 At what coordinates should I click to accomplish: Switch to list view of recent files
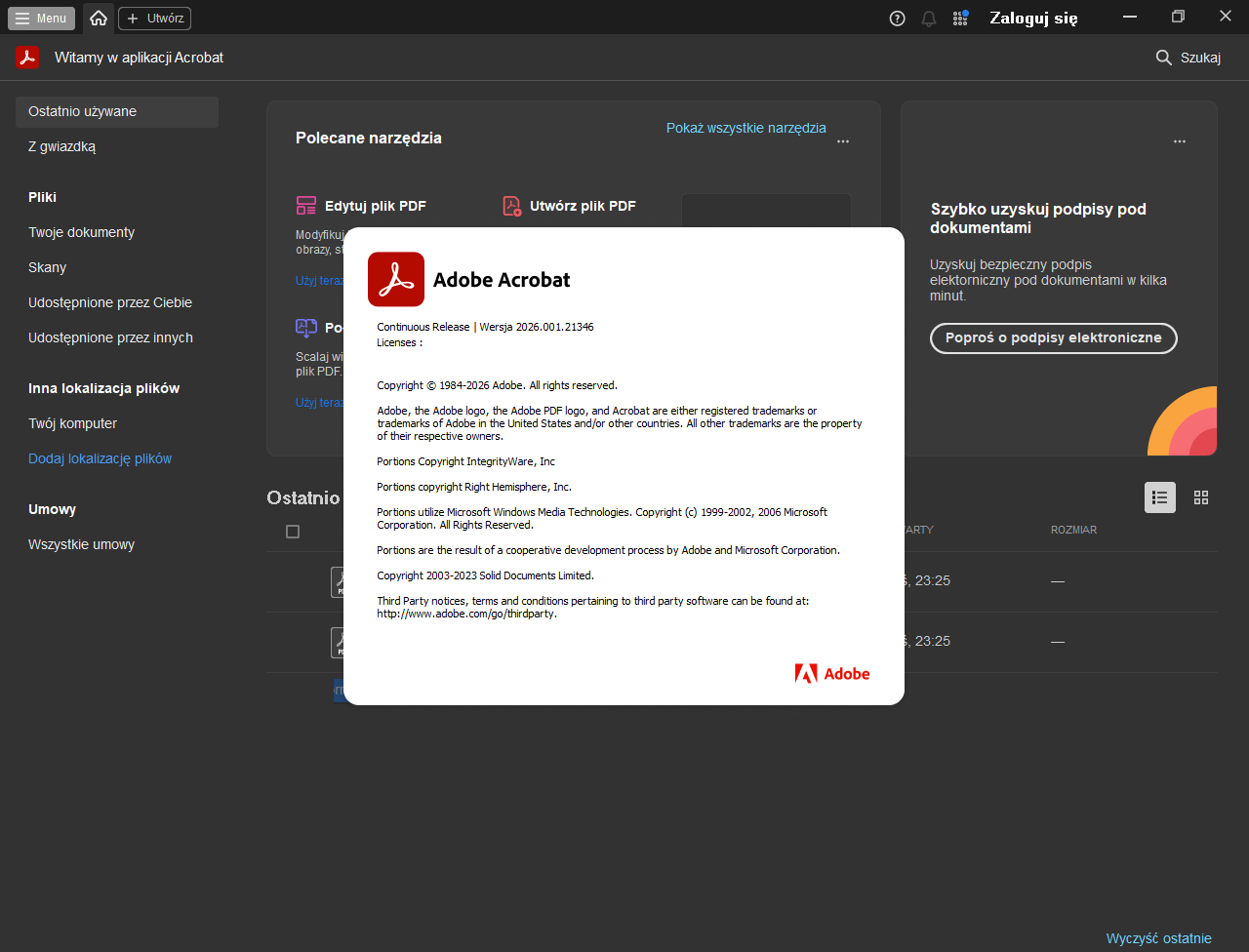point(1160,497)
